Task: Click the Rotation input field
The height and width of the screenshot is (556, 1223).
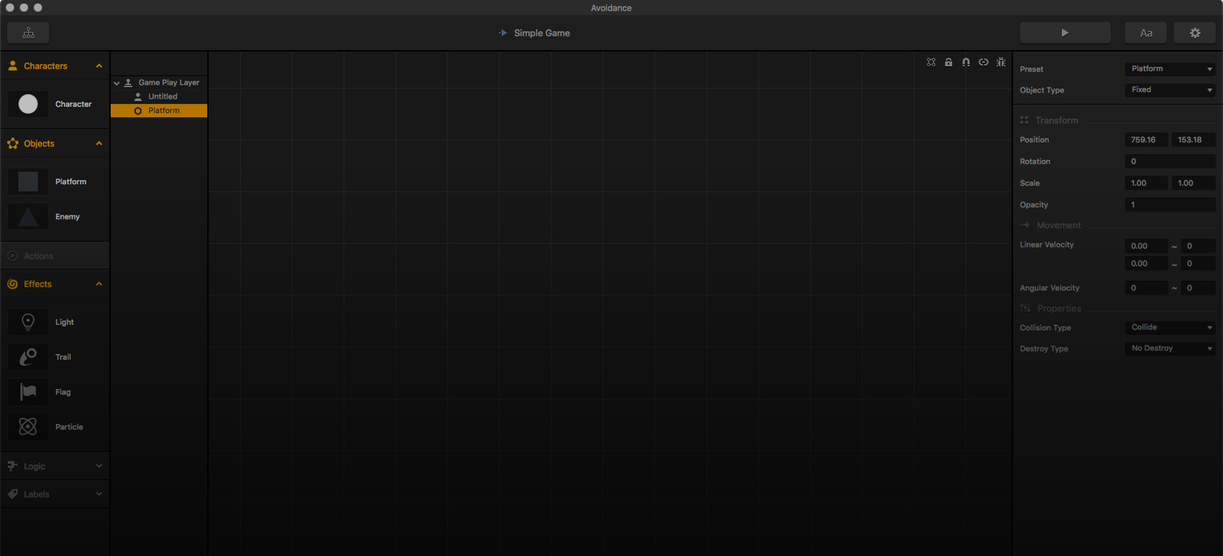Action: [1169, 161]
